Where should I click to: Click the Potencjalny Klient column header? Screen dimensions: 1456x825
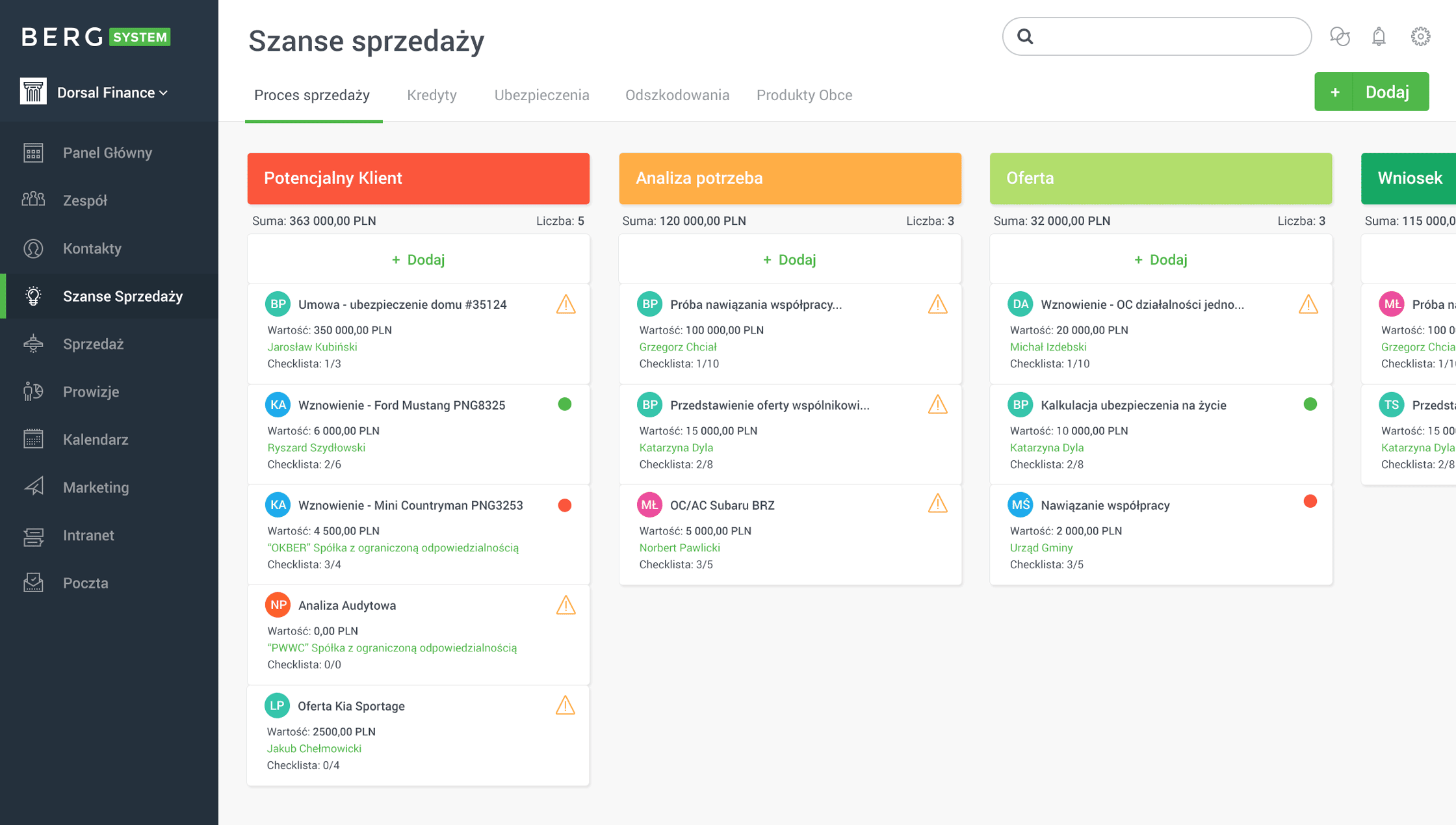(x=419, y=178)
